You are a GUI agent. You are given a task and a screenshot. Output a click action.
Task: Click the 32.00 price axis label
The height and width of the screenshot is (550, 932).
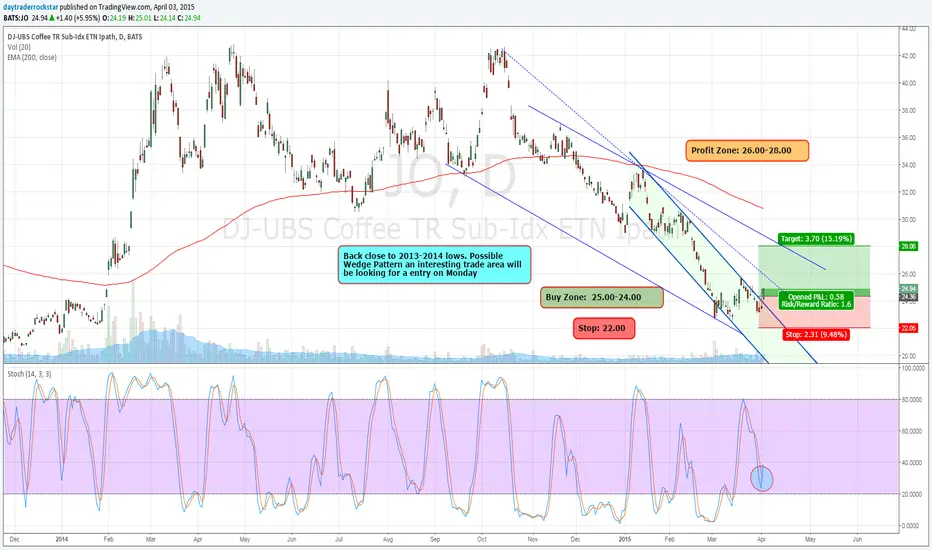(x=908, y=193)
